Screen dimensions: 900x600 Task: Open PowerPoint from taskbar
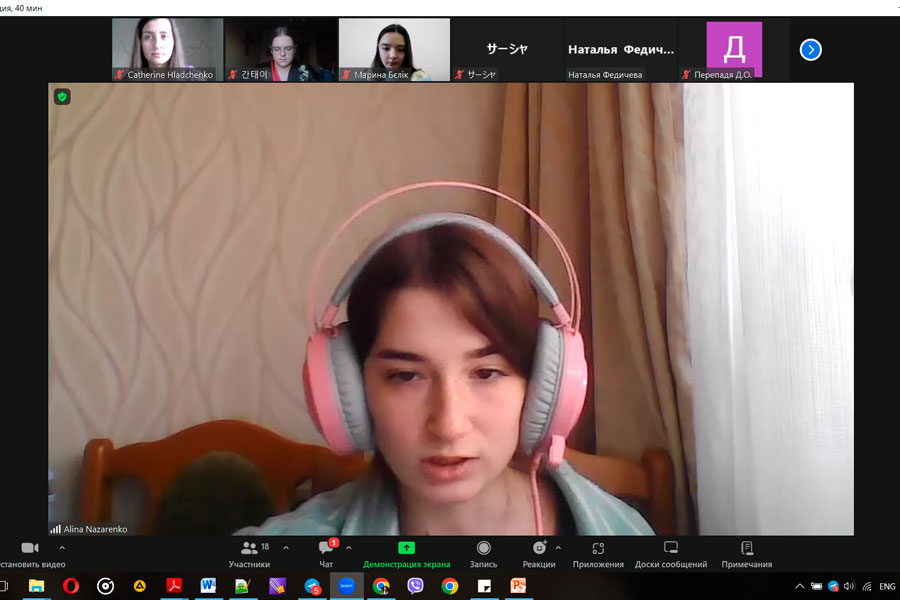pyautogui.click(x=518, y=586)
